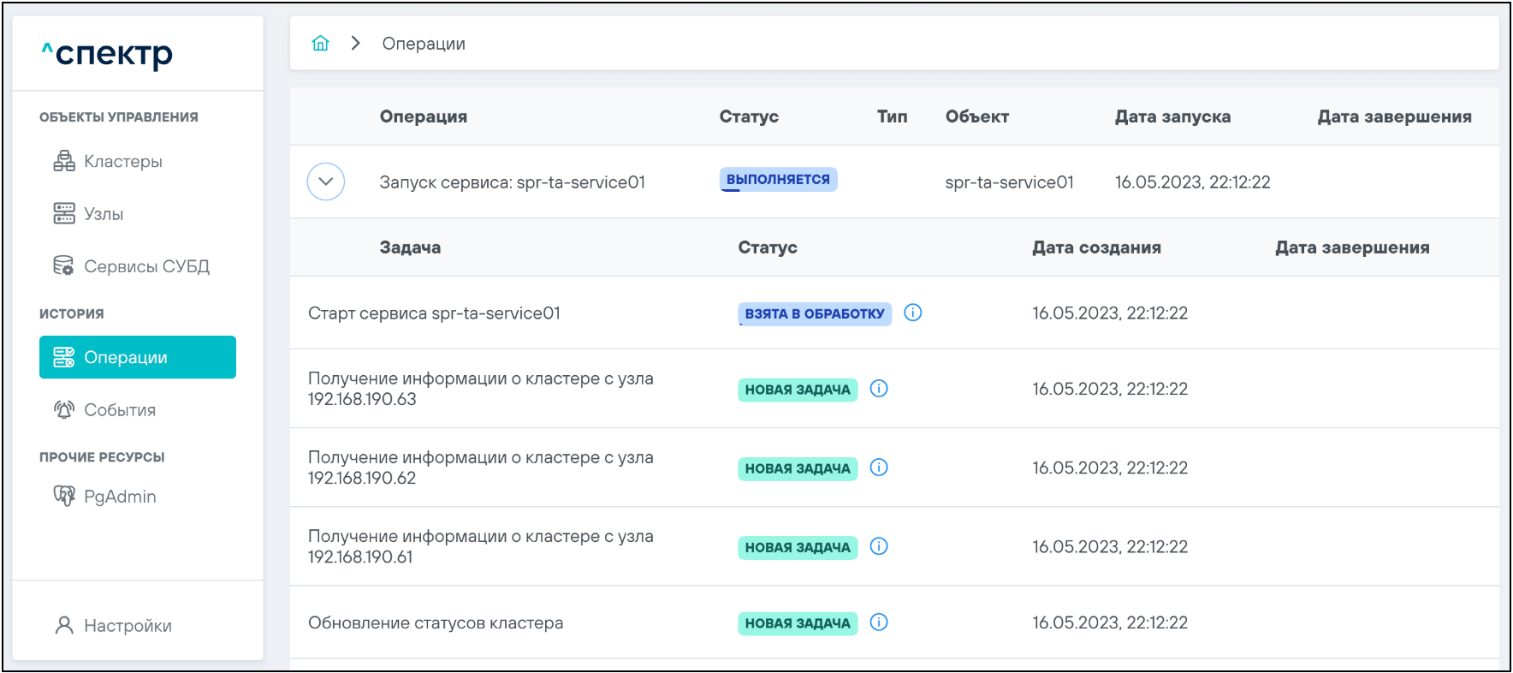Click info icon for node 192.168.190.62 task
This screenshot has width=1513, height=673.
tap(879, 467)
